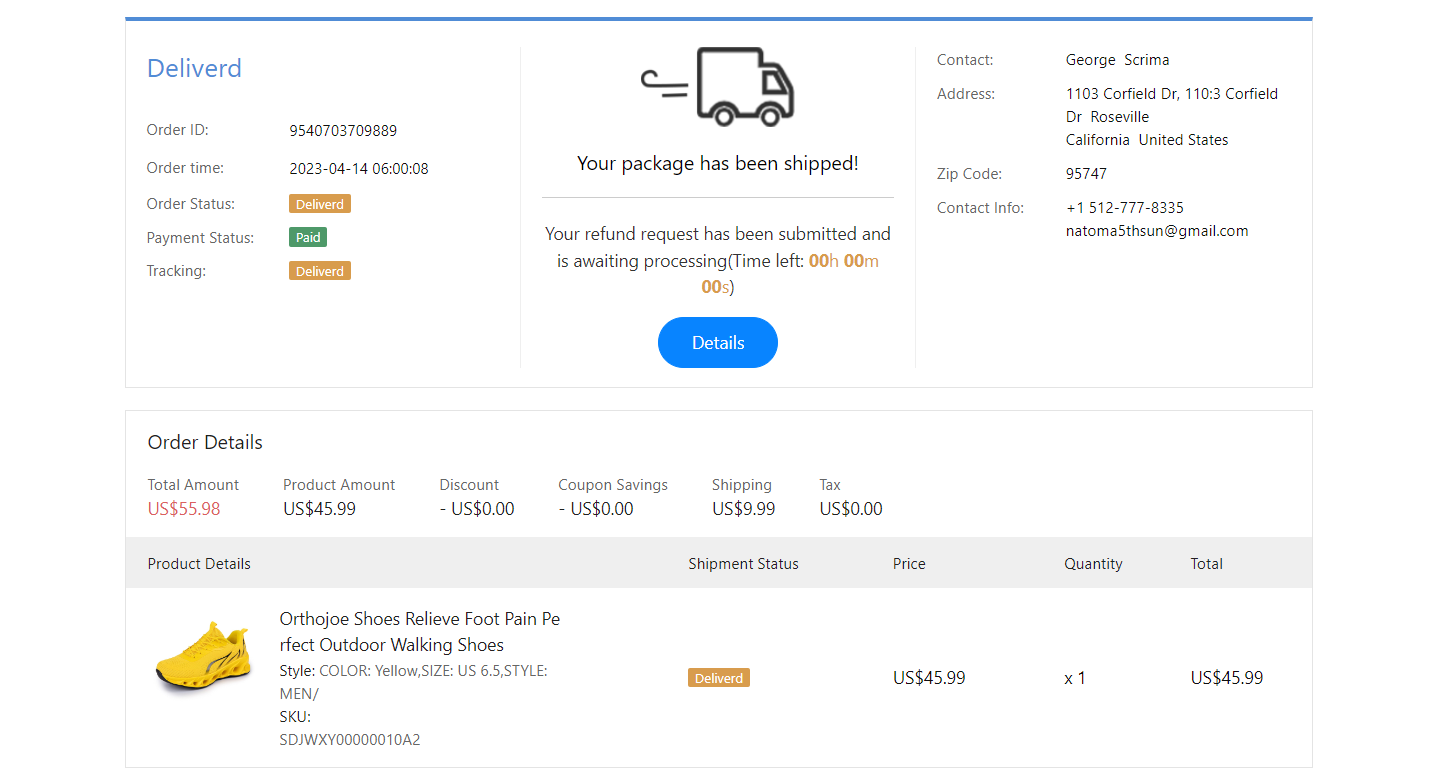Click the phone number +1 512-777-8335

coord(1124,208)
